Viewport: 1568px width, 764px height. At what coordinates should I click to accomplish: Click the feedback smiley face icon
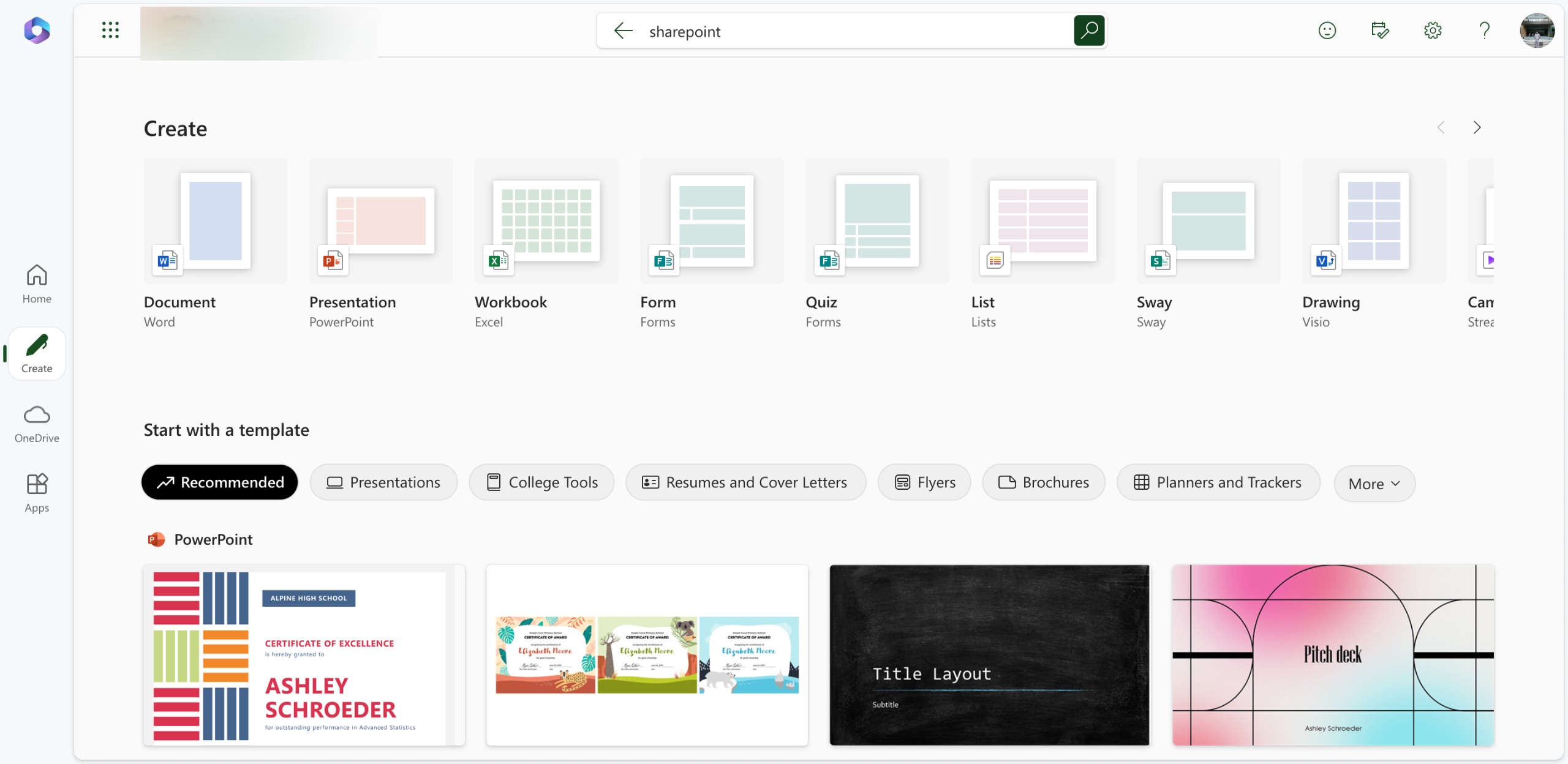pos(1327,31)
